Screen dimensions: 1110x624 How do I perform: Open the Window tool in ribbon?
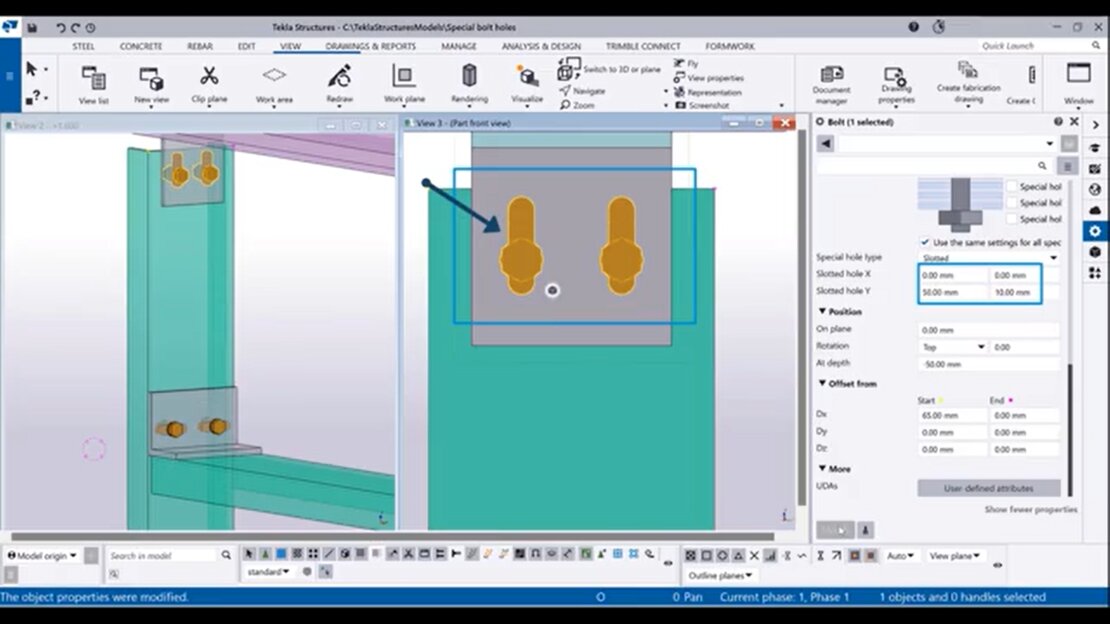pos(1078,84)
